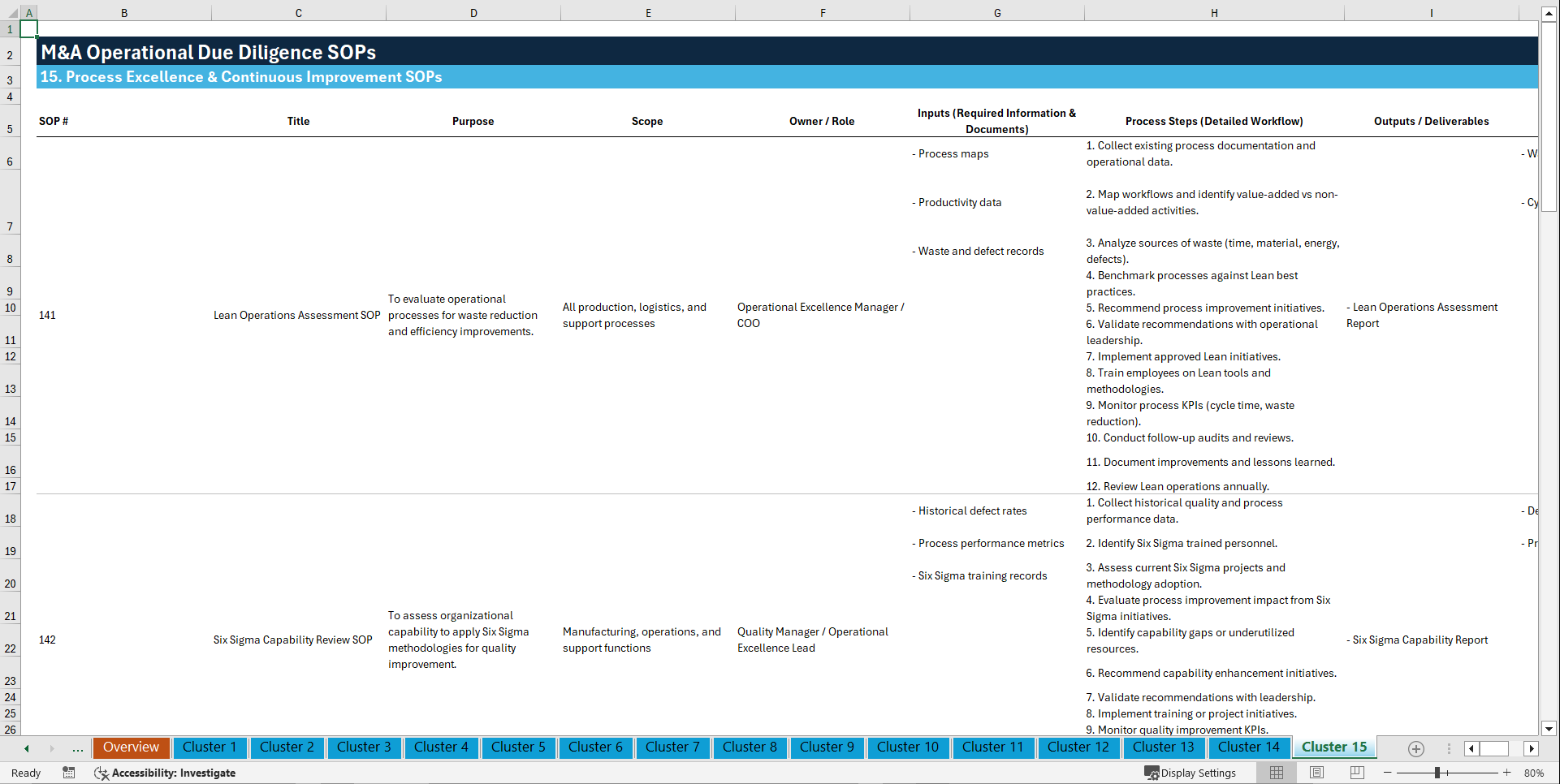Open the sheet tab options ellipsis menu
Viewport: 1560px width, 784px height.
point(1449,748)
